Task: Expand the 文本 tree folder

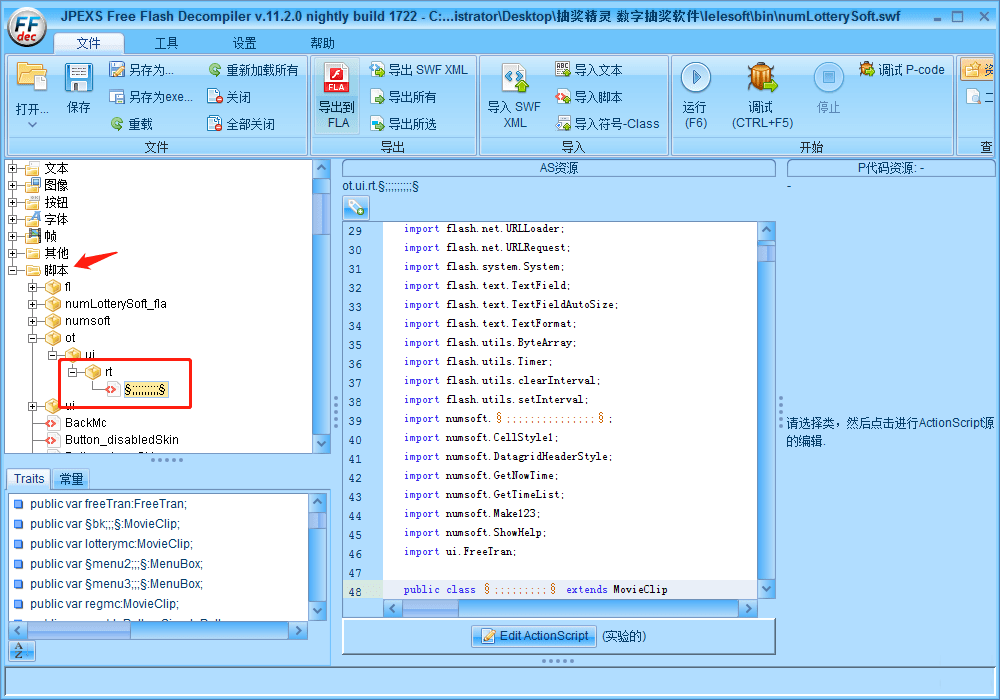Action: pyautogui.click(x=12, y=168)
